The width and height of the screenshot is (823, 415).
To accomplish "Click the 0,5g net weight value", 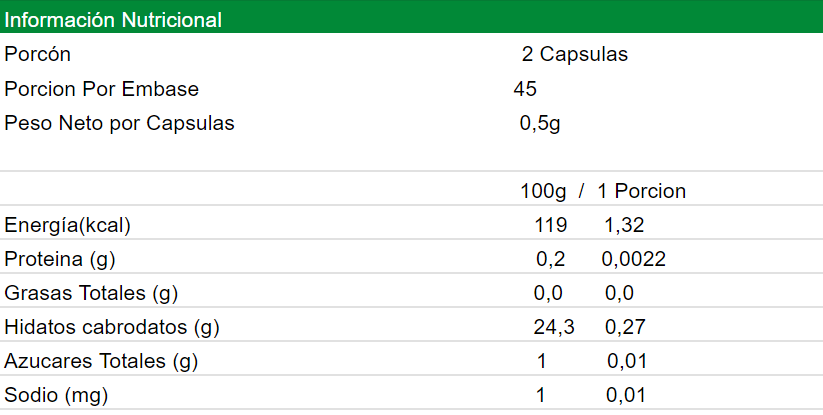I will click(540, 124).
